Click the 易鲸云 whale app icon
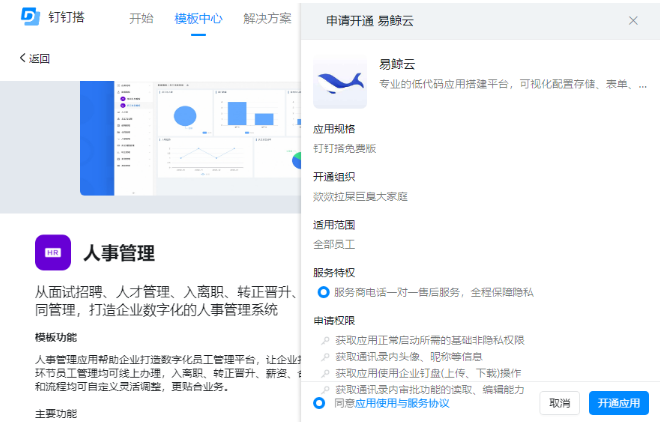Viewport: 660px width, 422px height. [x=340, y=82]
